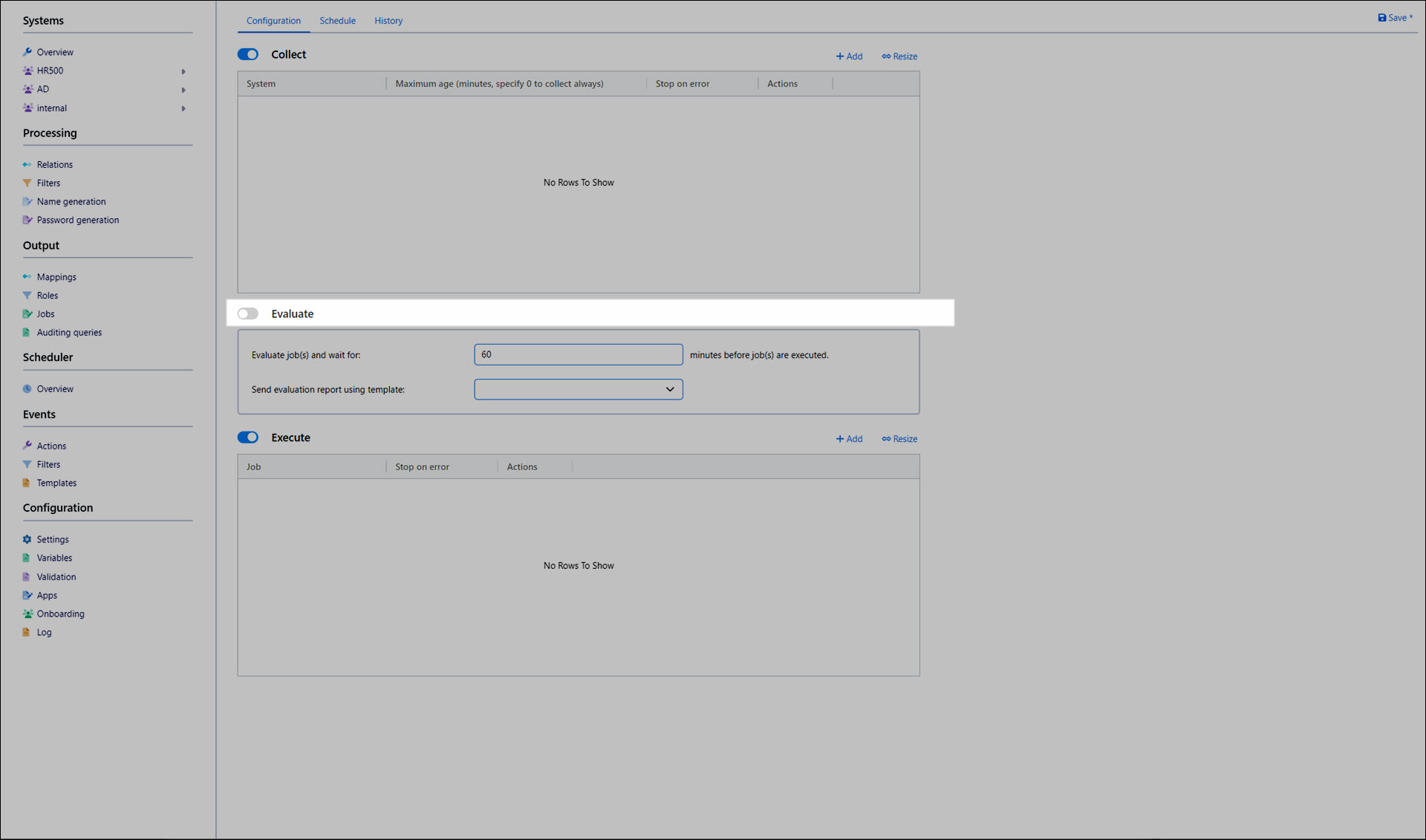
Task: Click the Settings gear icon
Action: pos(27,539)
